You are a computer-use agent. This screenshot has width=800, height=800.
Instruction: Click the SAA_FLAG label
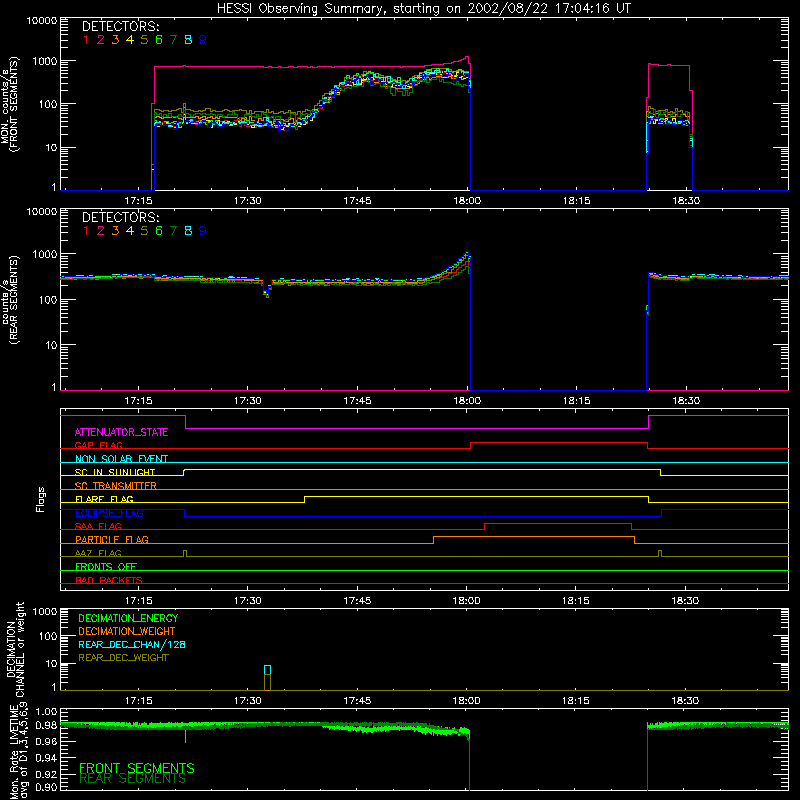point(98,526)
